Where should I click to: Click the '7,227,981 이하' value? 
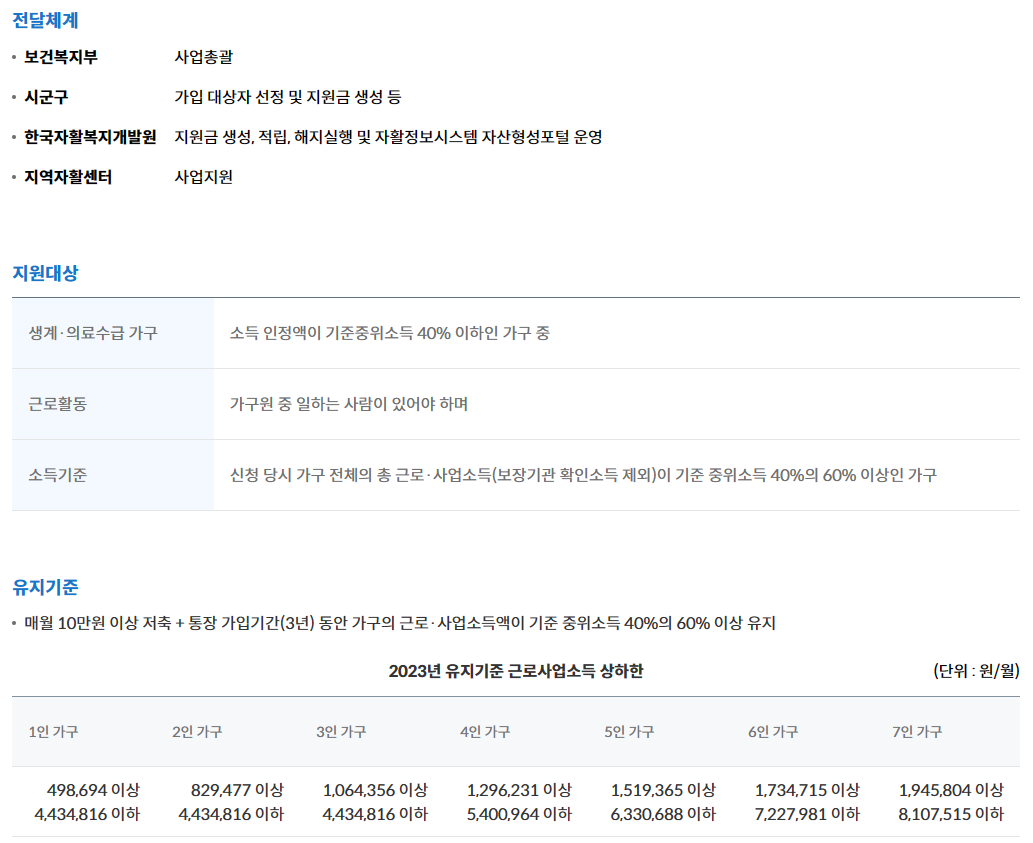[x=807, y=815]
